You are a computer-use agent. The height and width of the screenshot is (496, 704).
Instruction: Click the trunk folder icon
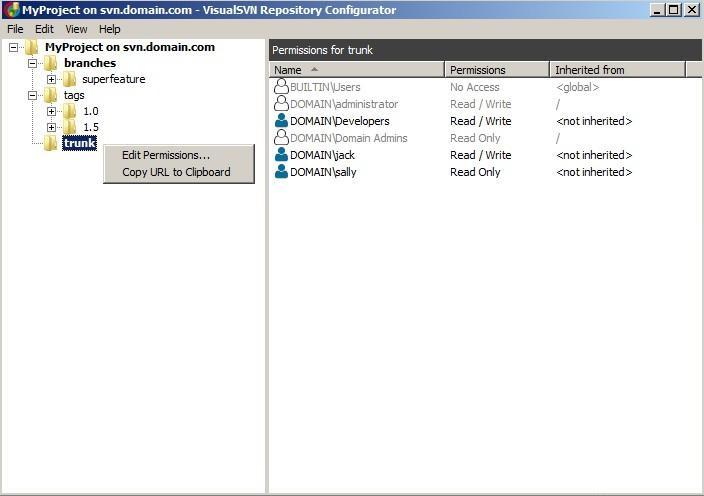pyautogui.click(x=50, y=143)
